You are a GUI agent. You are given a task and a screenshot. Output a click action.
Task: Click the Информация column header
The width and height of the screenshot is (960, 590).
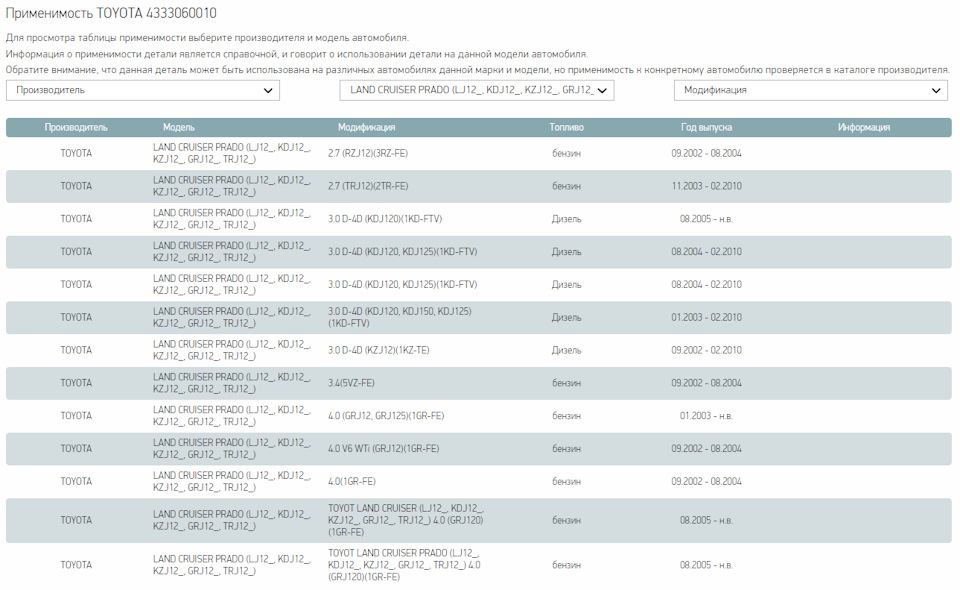(864, 127)
